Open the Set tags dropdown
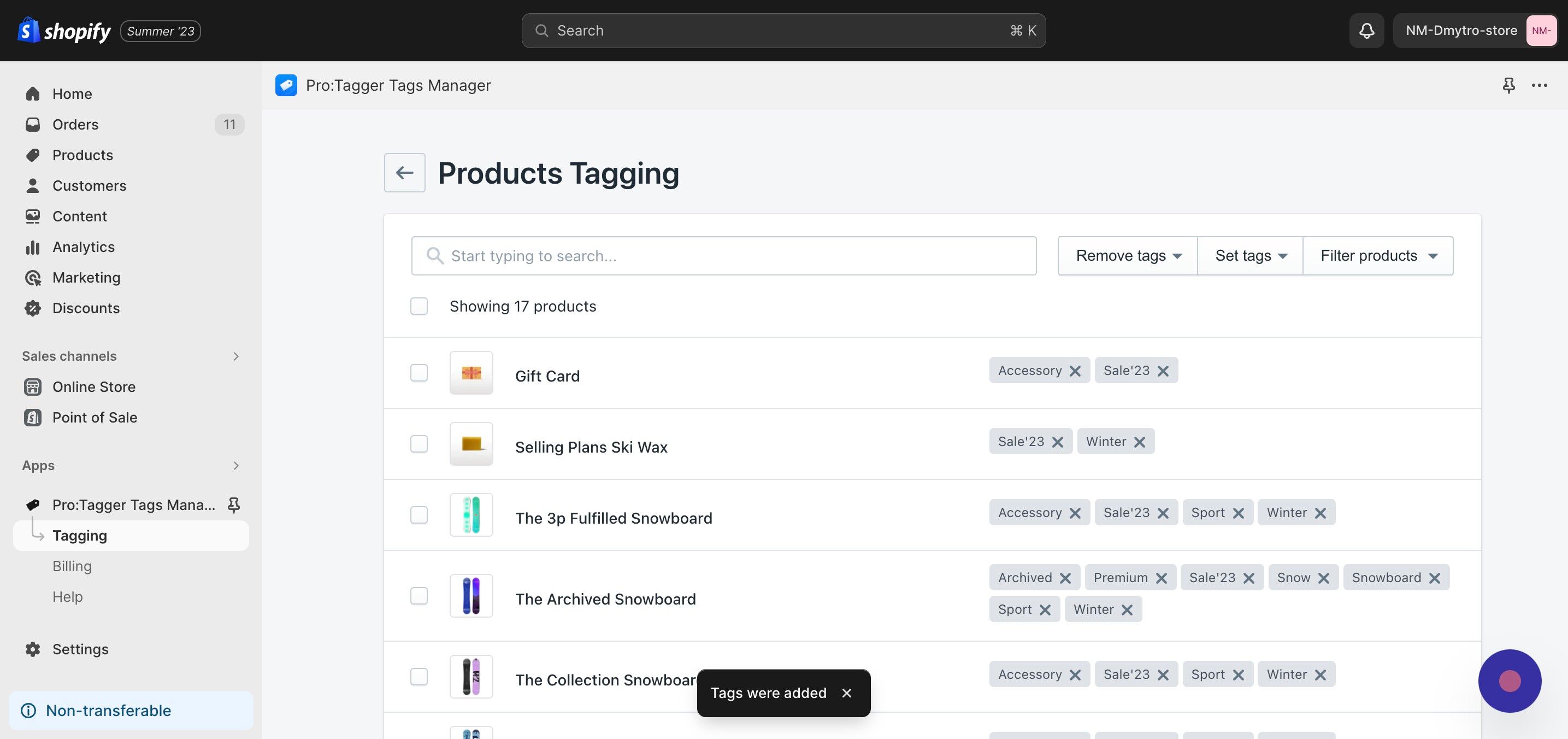 (x=1250, y=256)
